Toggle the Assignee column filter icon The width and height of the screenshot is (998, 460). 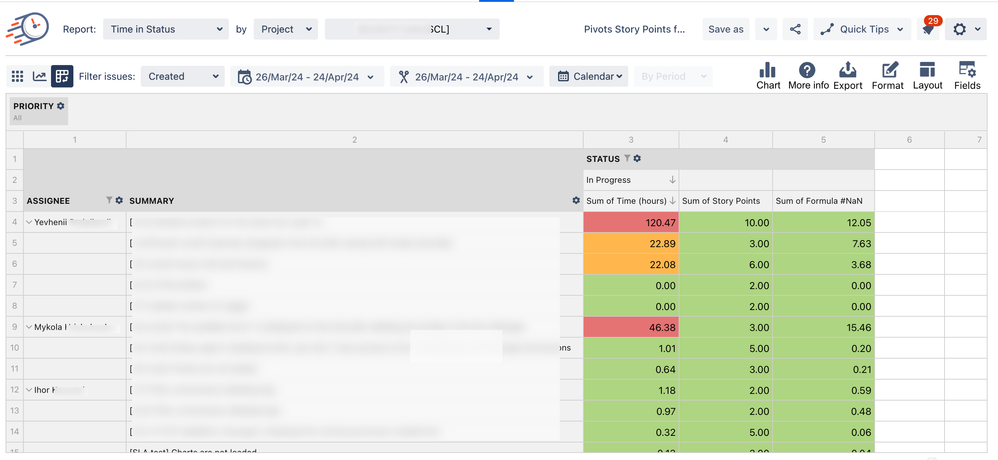[109, 201]
